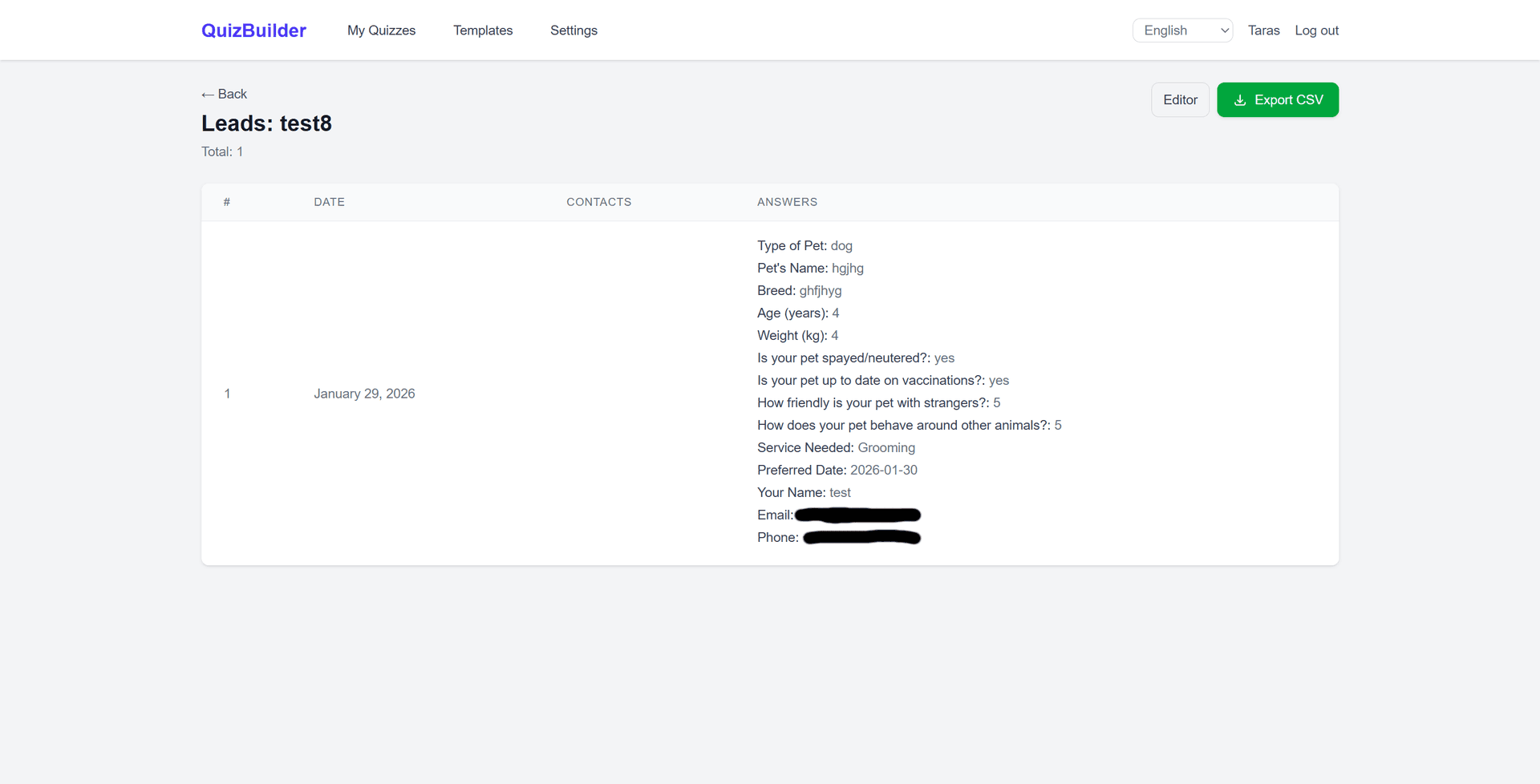Select the DATE column header
The height and width of the screenshot is (784, 1540).
point(329,202)
